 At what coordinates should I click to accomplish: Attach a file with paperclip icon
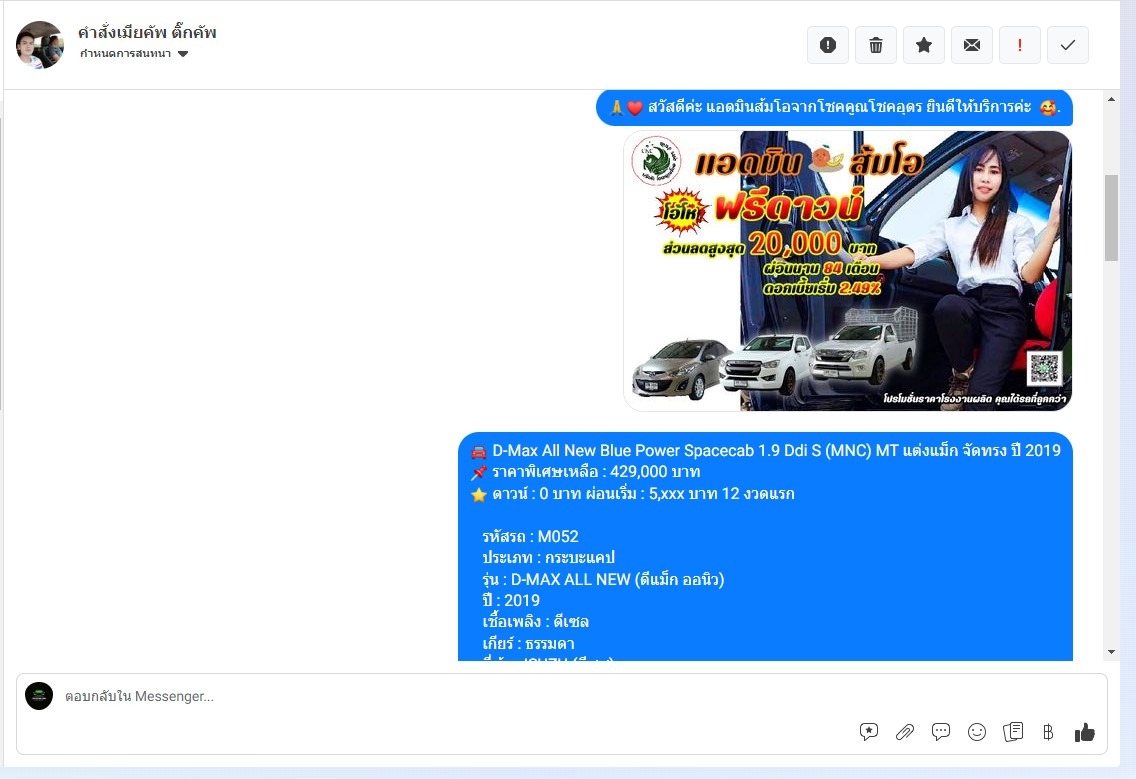pyautogui.click(x=904, y=732)
